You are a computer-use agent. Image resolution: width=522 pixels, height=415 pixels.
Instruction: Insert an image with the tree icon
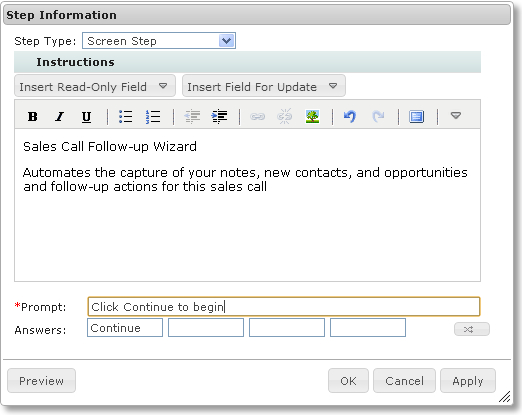click(x=312, y=117)
